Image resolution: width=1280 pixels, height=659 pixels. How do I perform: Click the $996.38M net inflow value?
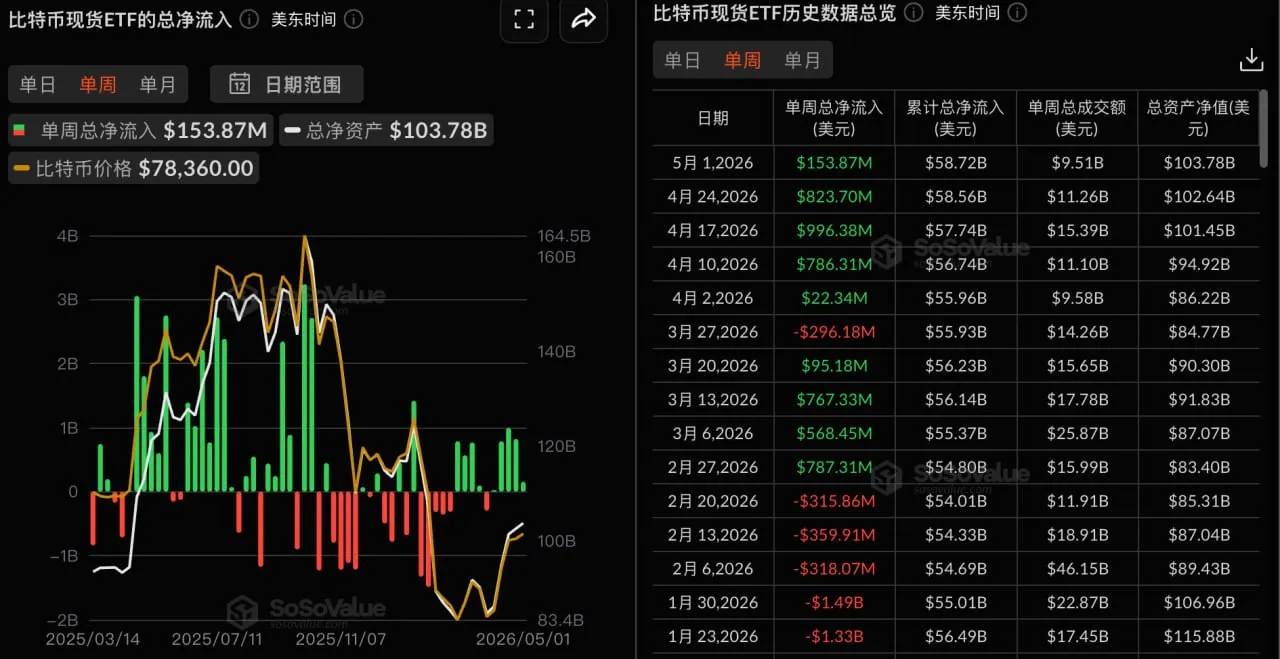click(x=834, y=231)
